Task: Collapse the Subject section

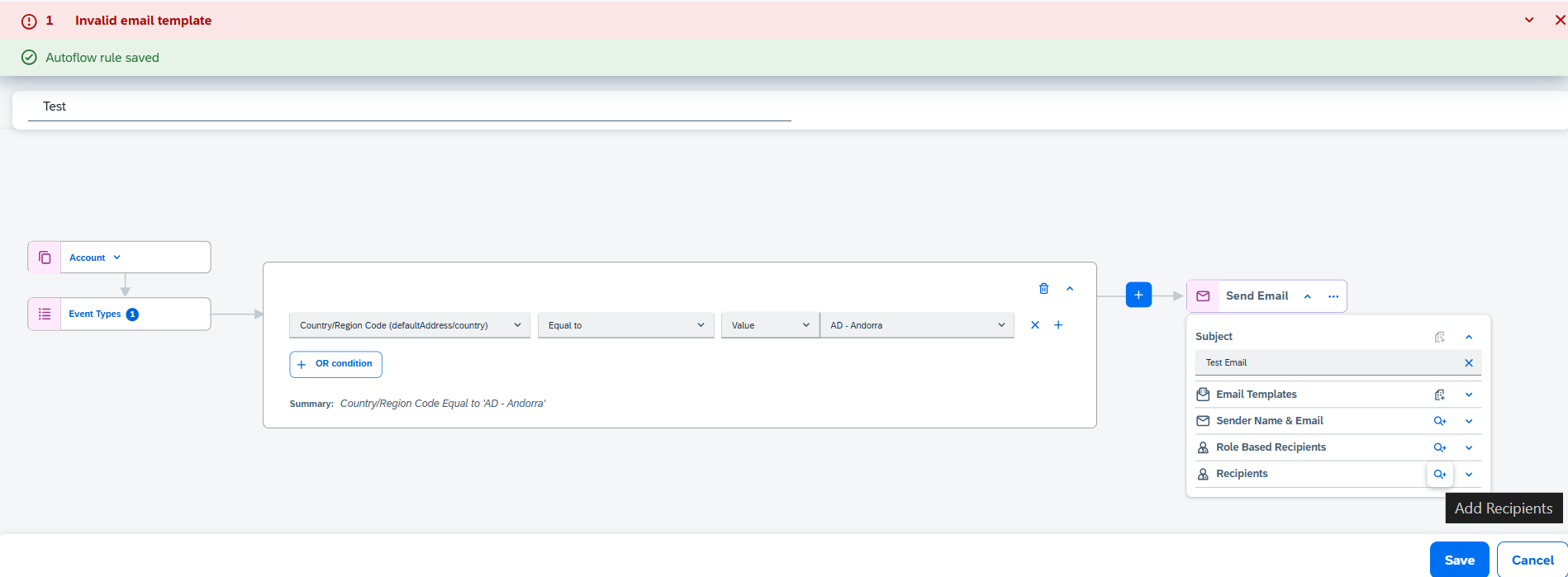Action: (x=1469, y=337)
